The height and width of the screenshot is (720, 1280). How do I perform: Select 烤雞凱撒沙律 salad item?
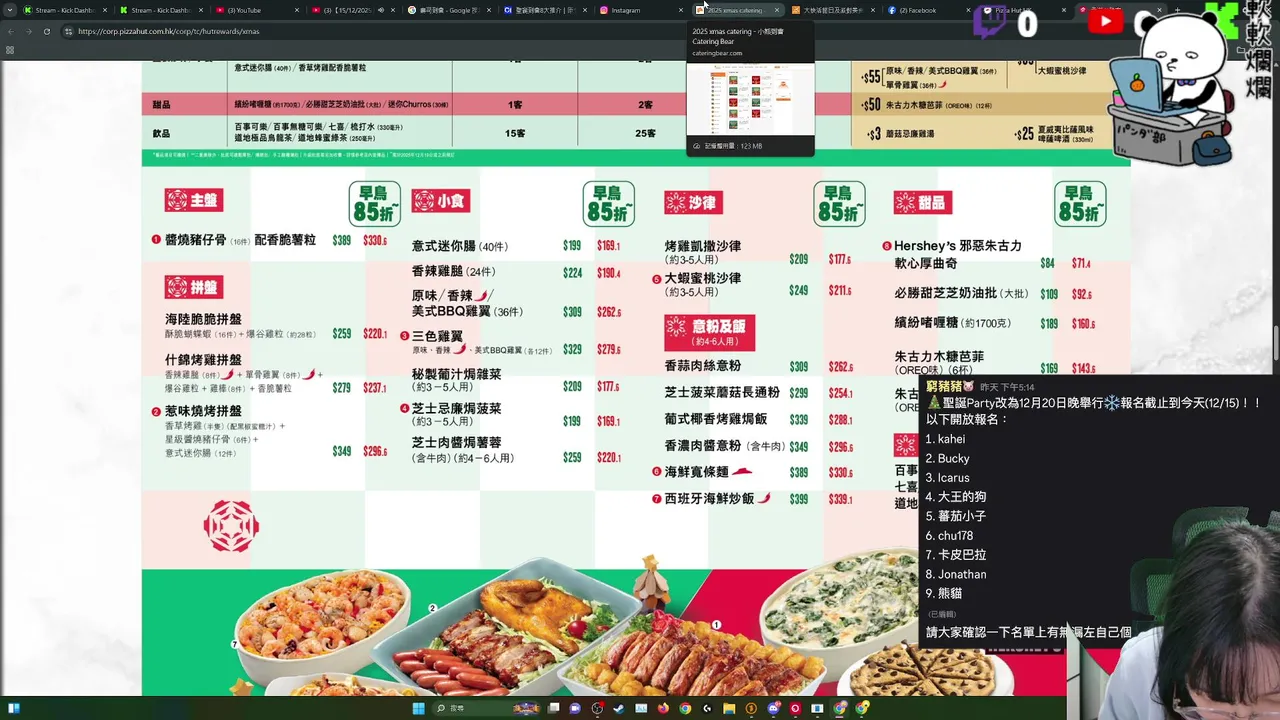click(703, 253)
